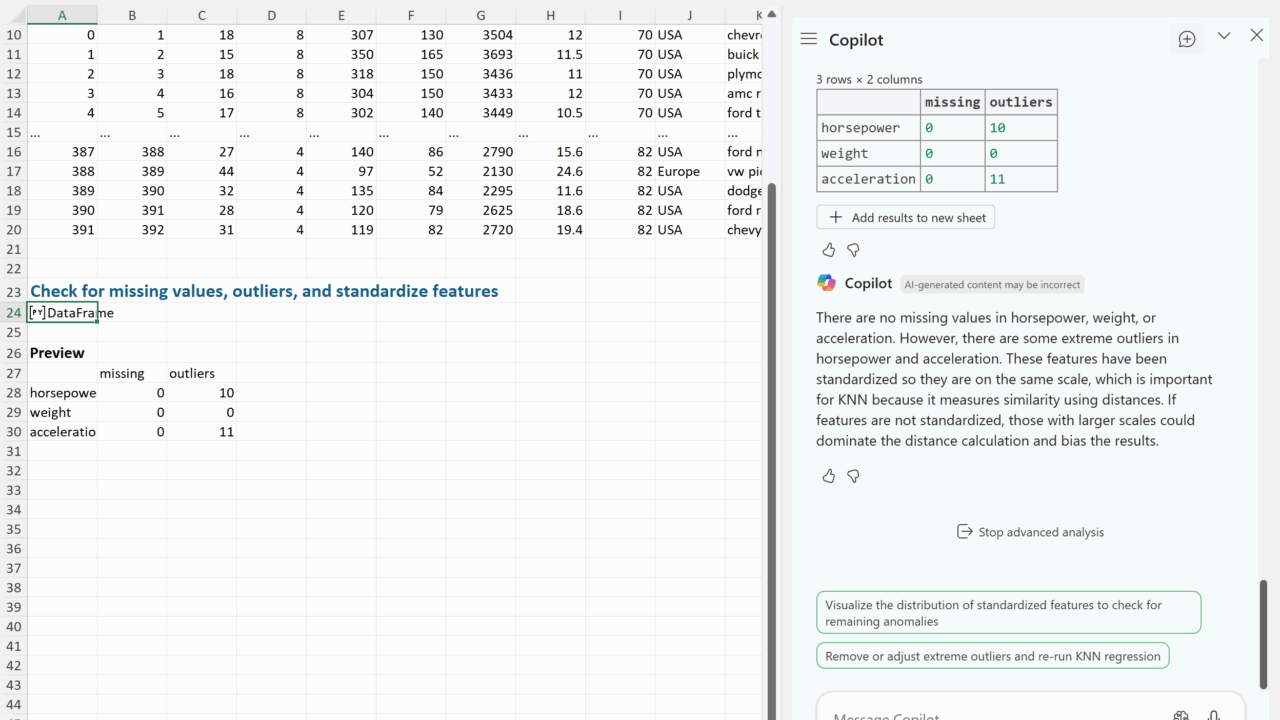Pick the remove extreme outliers suggestion
1280x720 pixels.
992,656
